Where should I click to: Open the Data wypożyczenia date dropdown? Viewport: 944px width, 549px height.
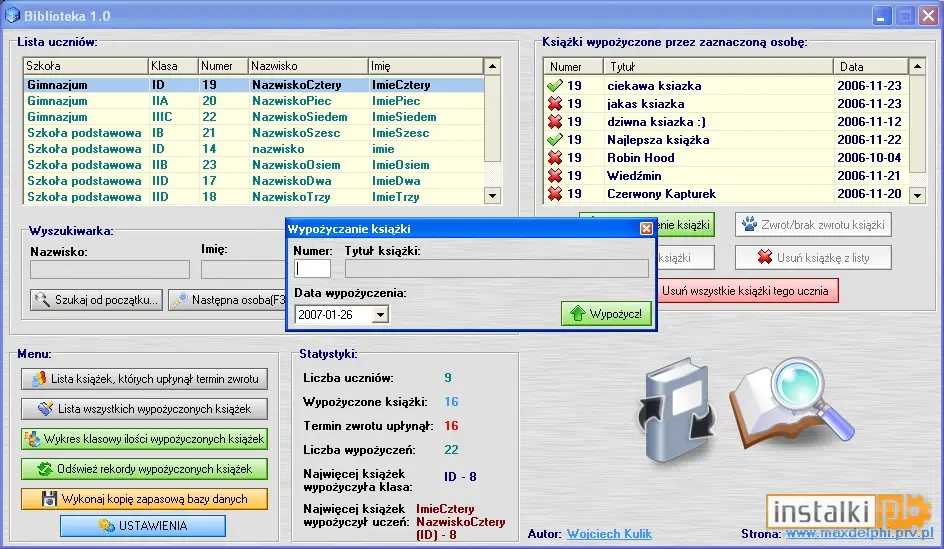(380, 314)
